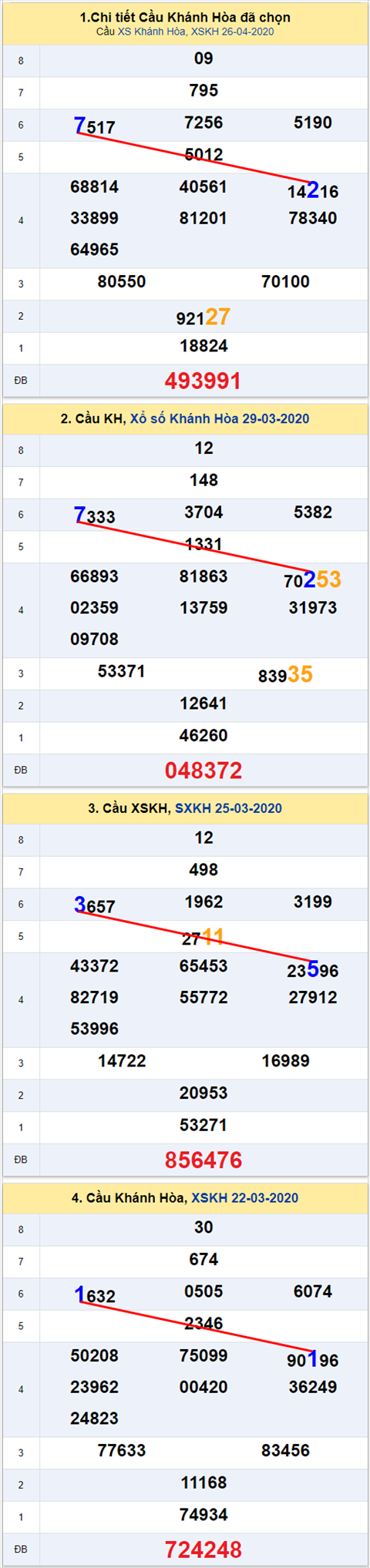This screenshot has width=370, height=1568.
Task: Click number 53996 in the third table
Action: [x=94, y=1029]
